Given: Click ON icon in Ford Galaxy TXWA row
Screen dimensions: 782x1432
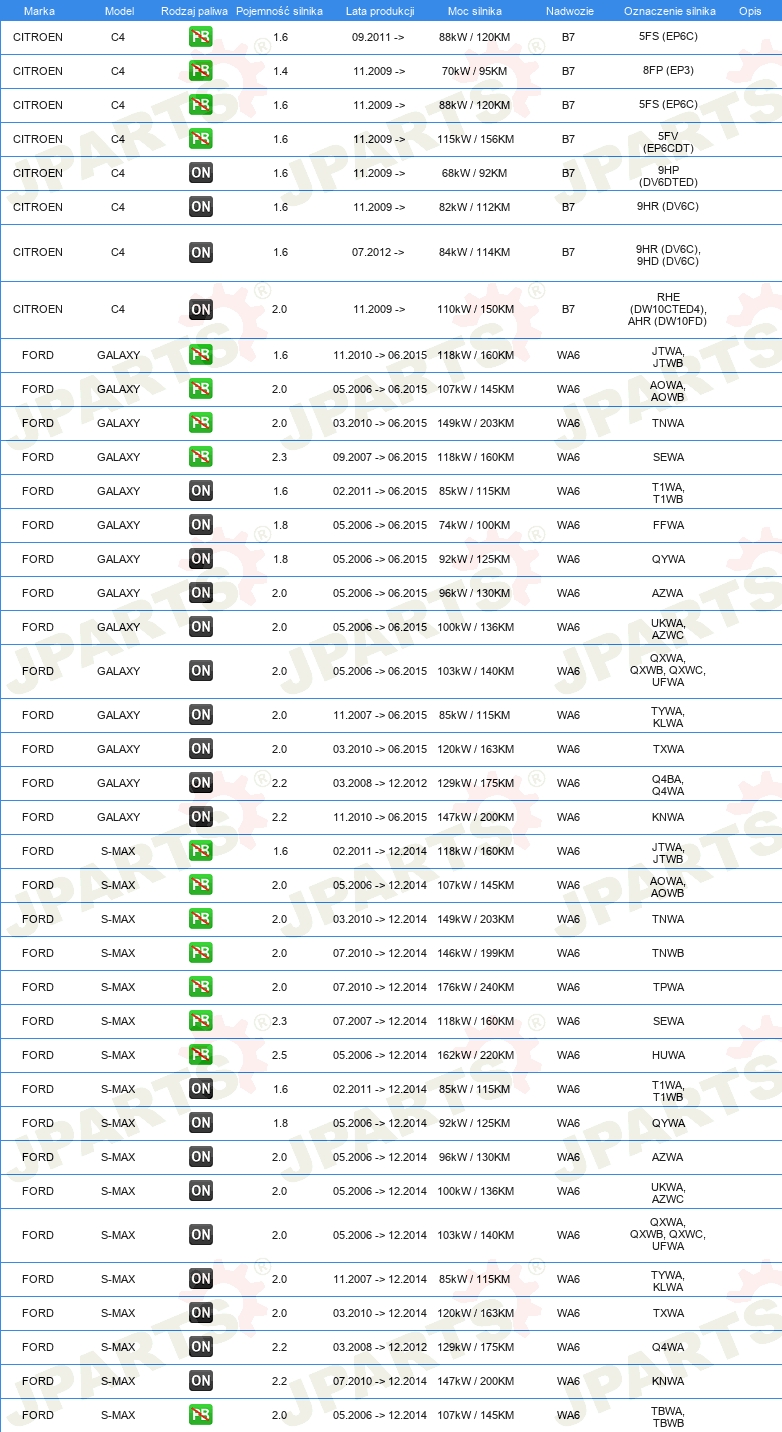Looking at the screenshot, I should 201,749.
